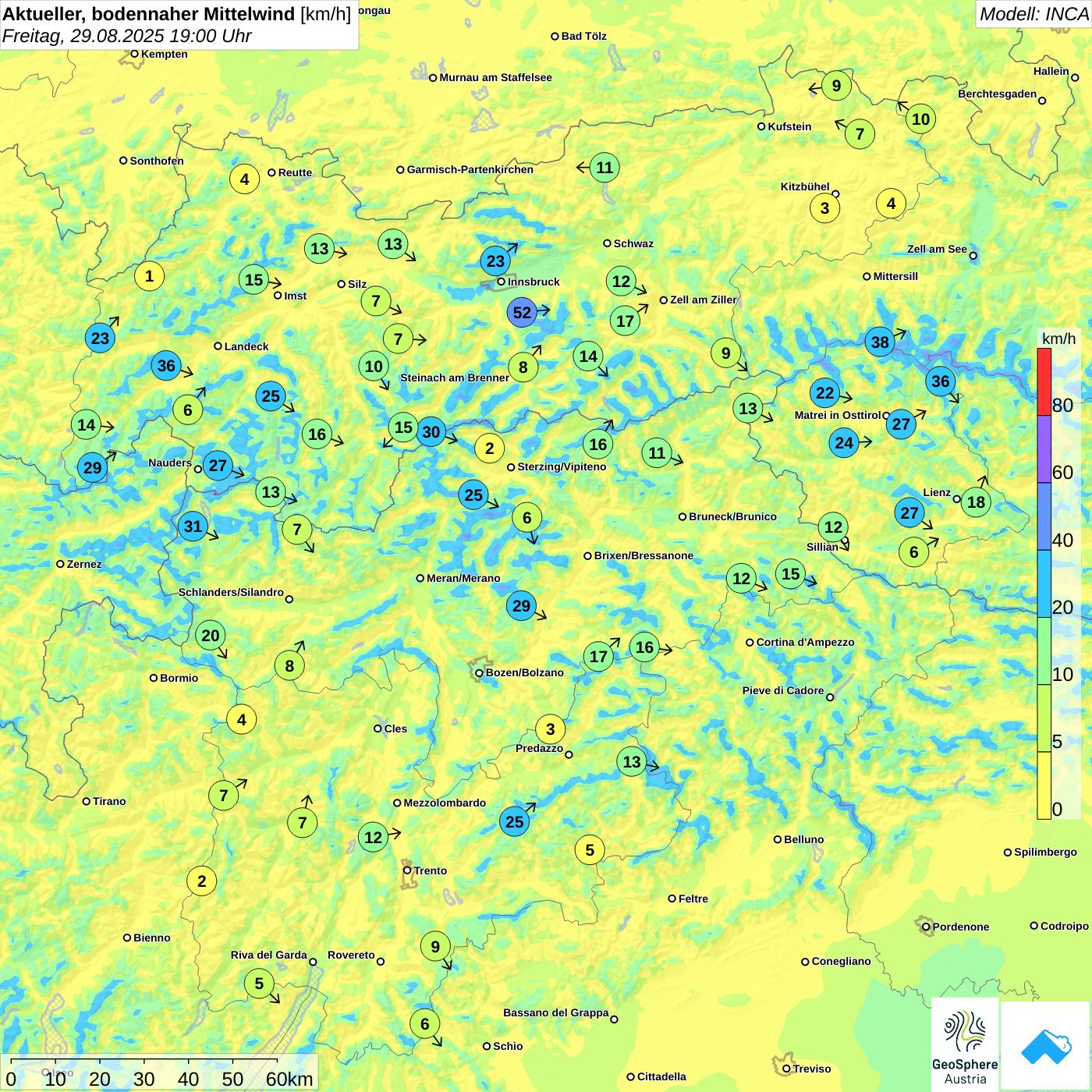Click the 2 marker near Sterzing/Vipiteno
The width and height of the screenshot is (1092, 1092).
pos(489,448)
